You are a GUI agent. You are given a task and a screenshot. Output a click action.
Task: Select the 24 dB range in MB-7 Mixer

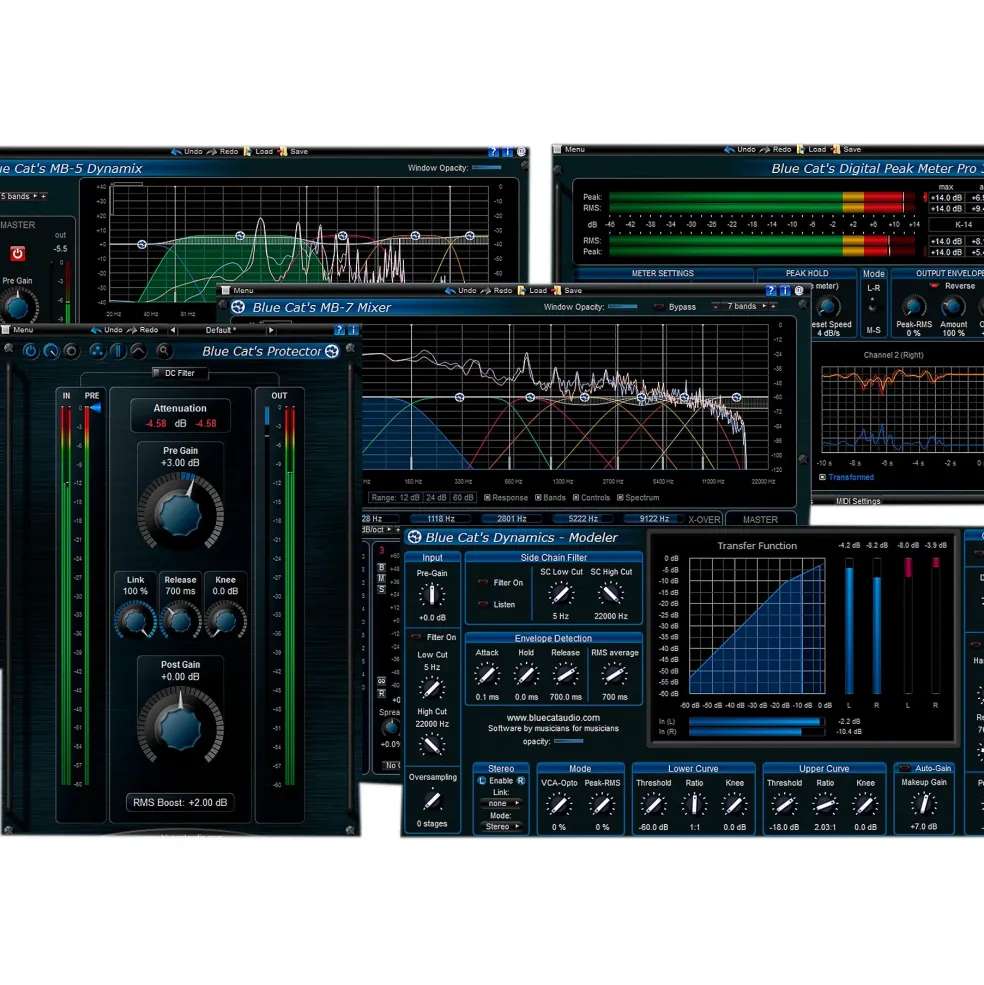tap(436, 498)
